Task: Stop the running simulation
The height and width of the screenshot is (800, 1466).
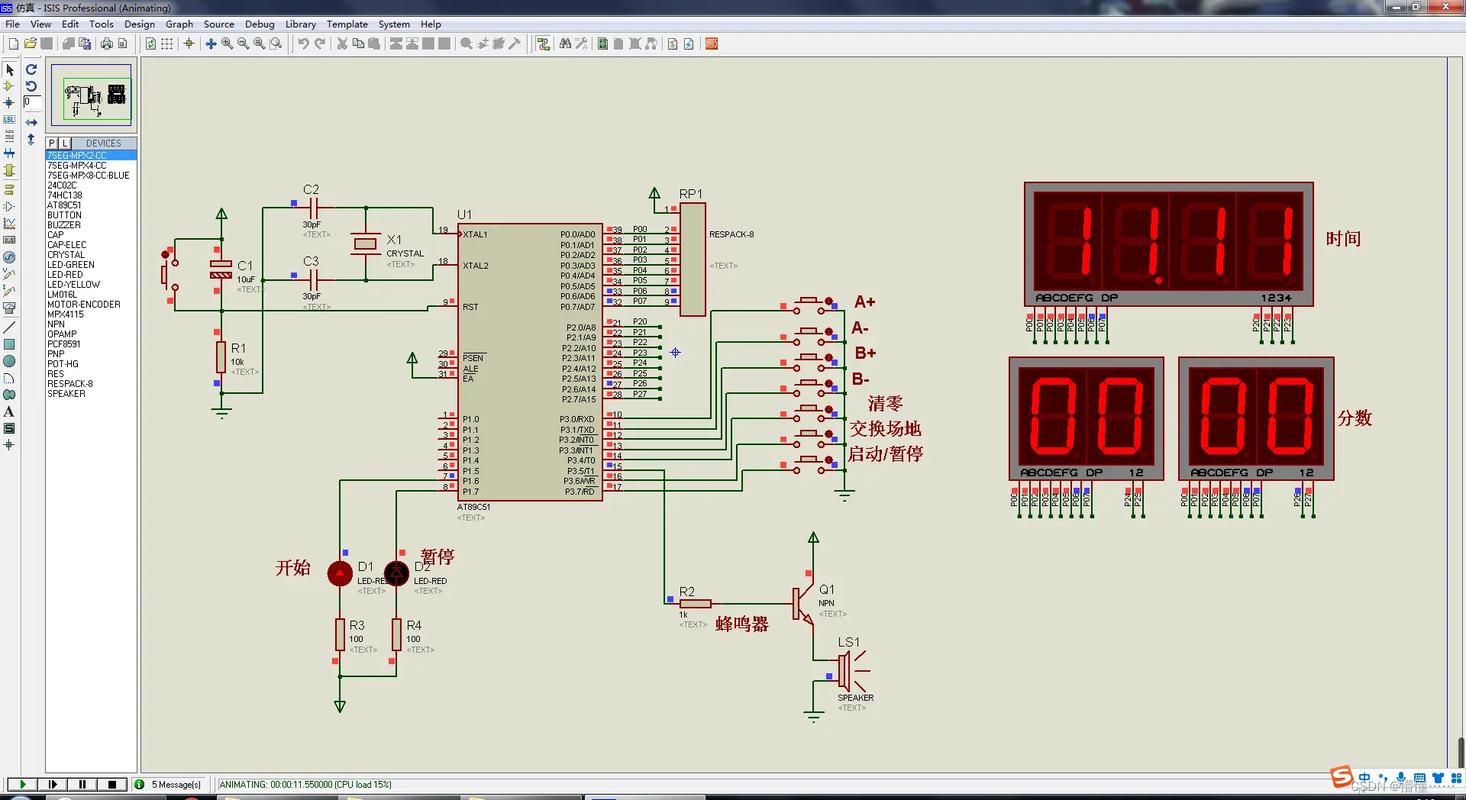Action: click(x=112, y=785)
